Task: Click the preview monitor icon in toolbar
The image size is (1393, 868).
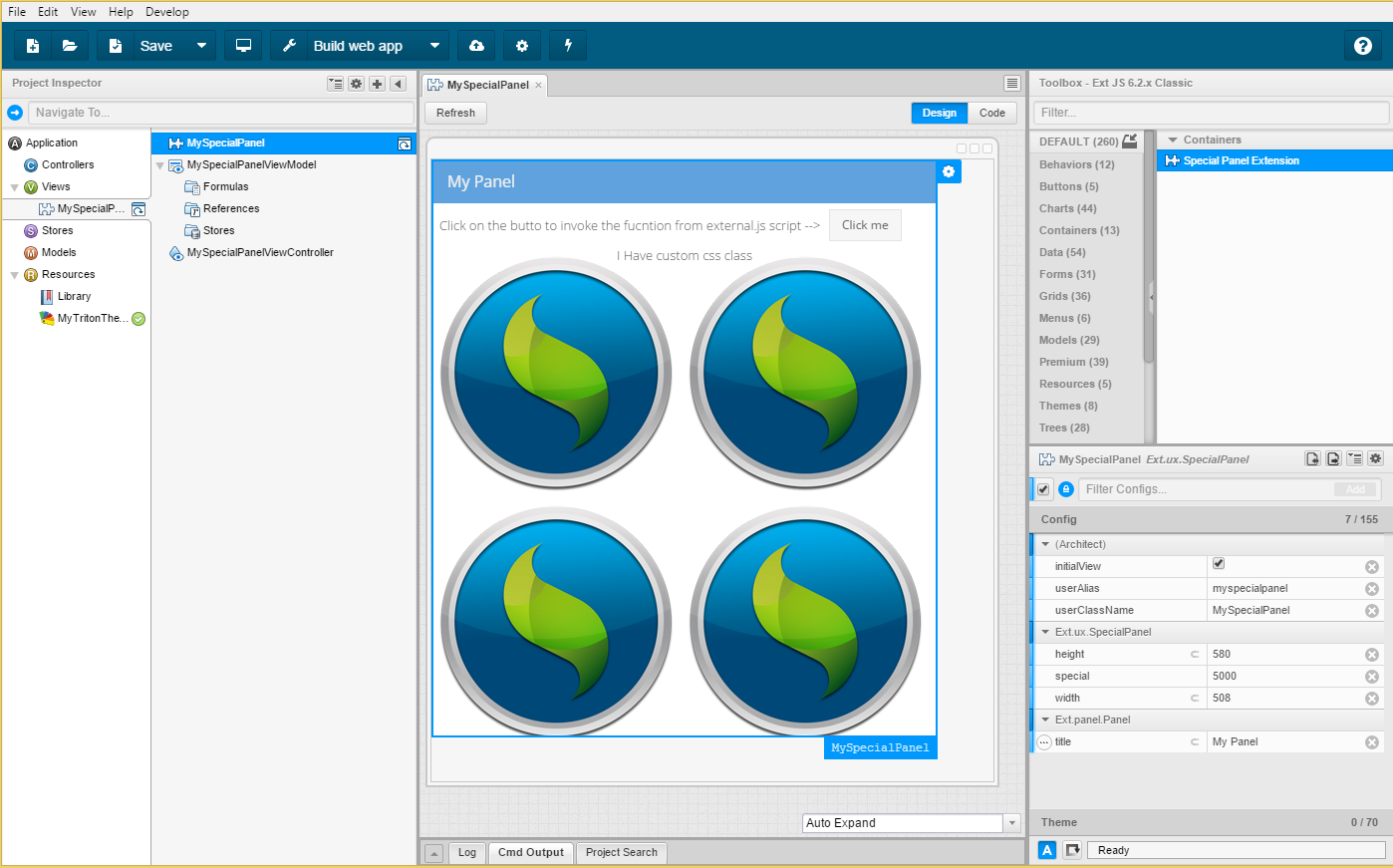Action: 243,46
